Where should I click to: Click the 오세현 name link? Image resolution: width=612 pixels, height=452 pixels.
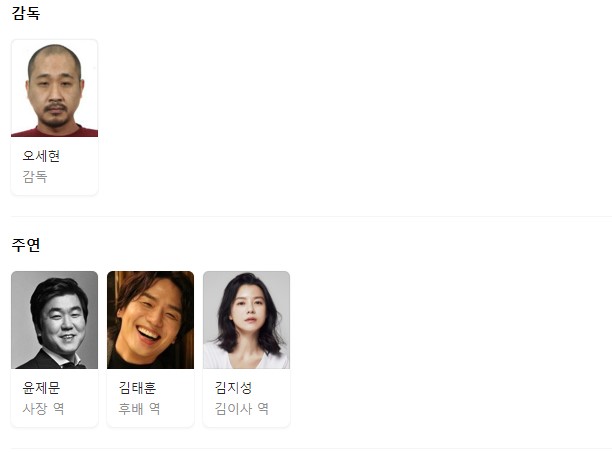tap(41, 156)
